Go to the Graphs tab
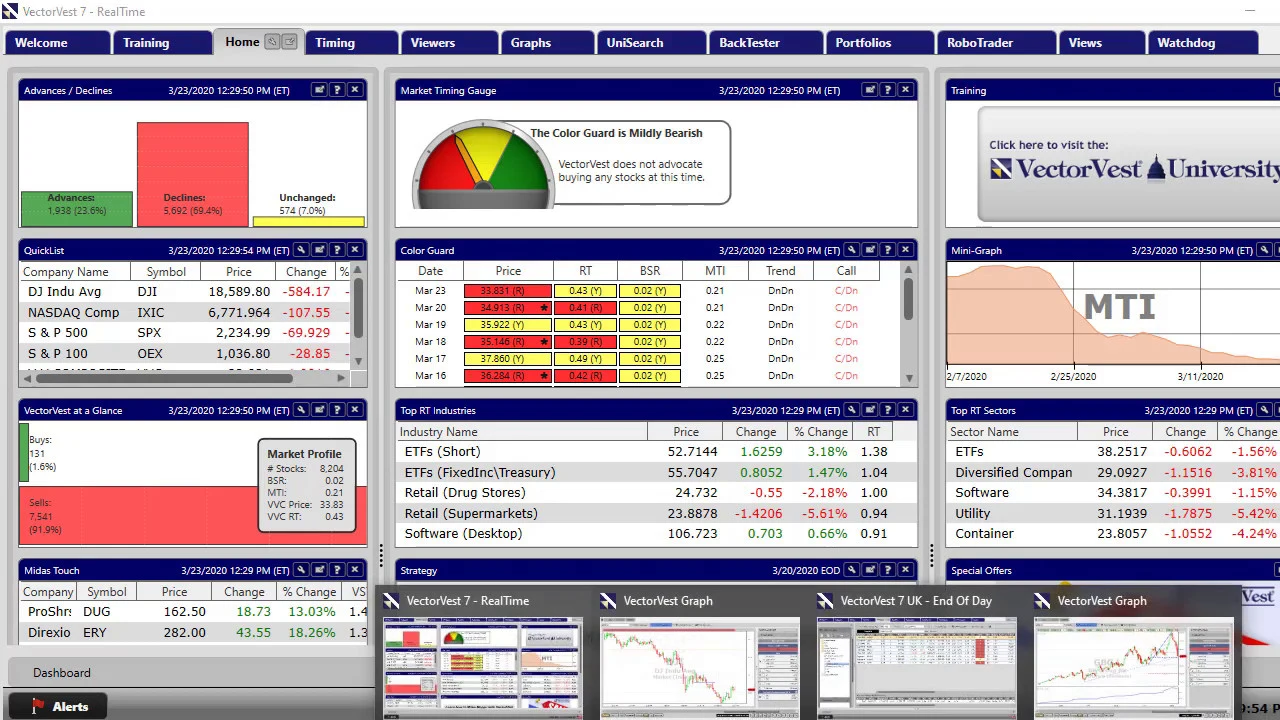The width and height of the screenshot is (1280, 720). tap(547, 43)
